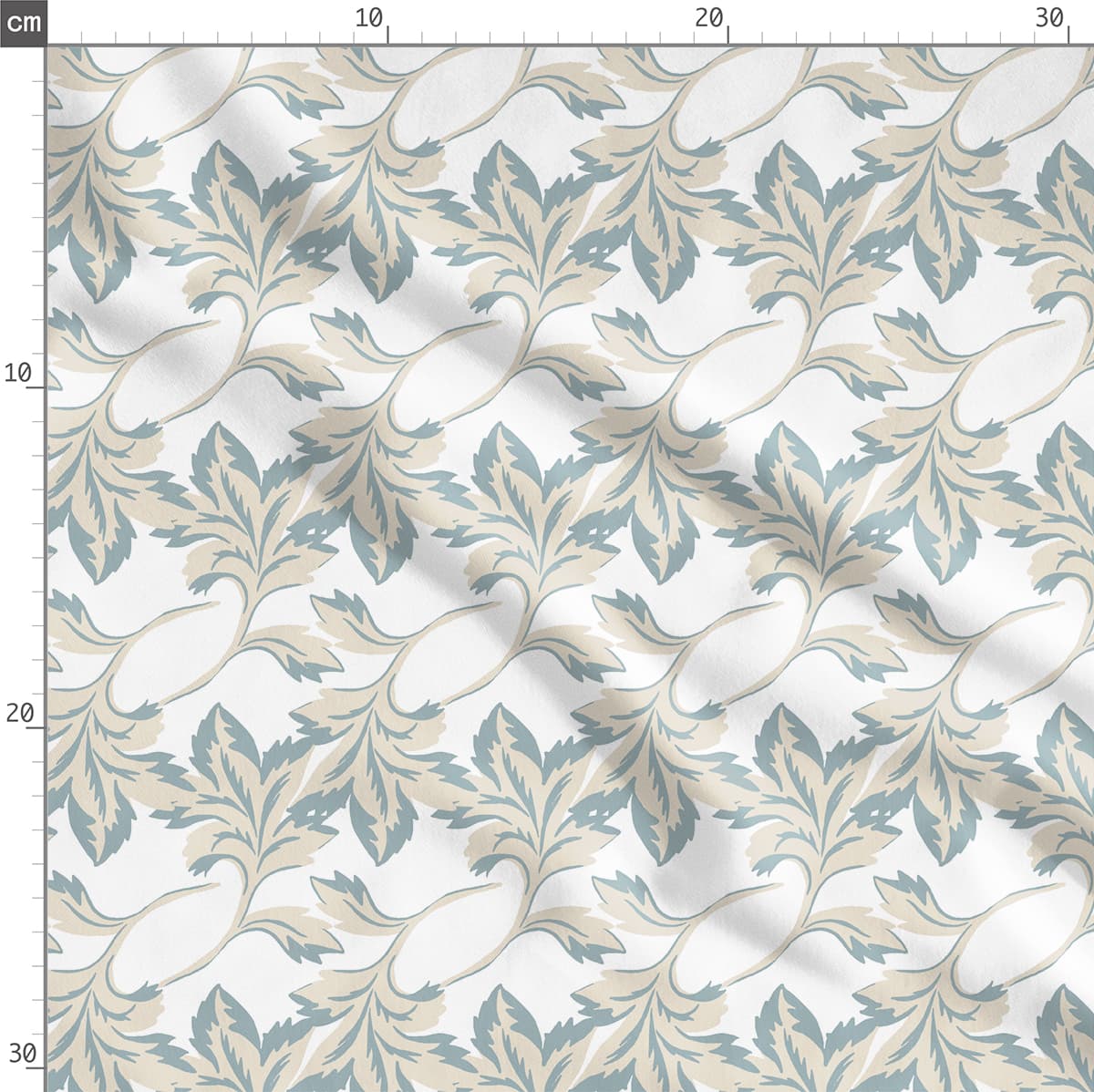The image size is (1094, 1092).
Task: Click the 20 label on the left ruler
Action: pyautogui.click(x=17, y=712)
